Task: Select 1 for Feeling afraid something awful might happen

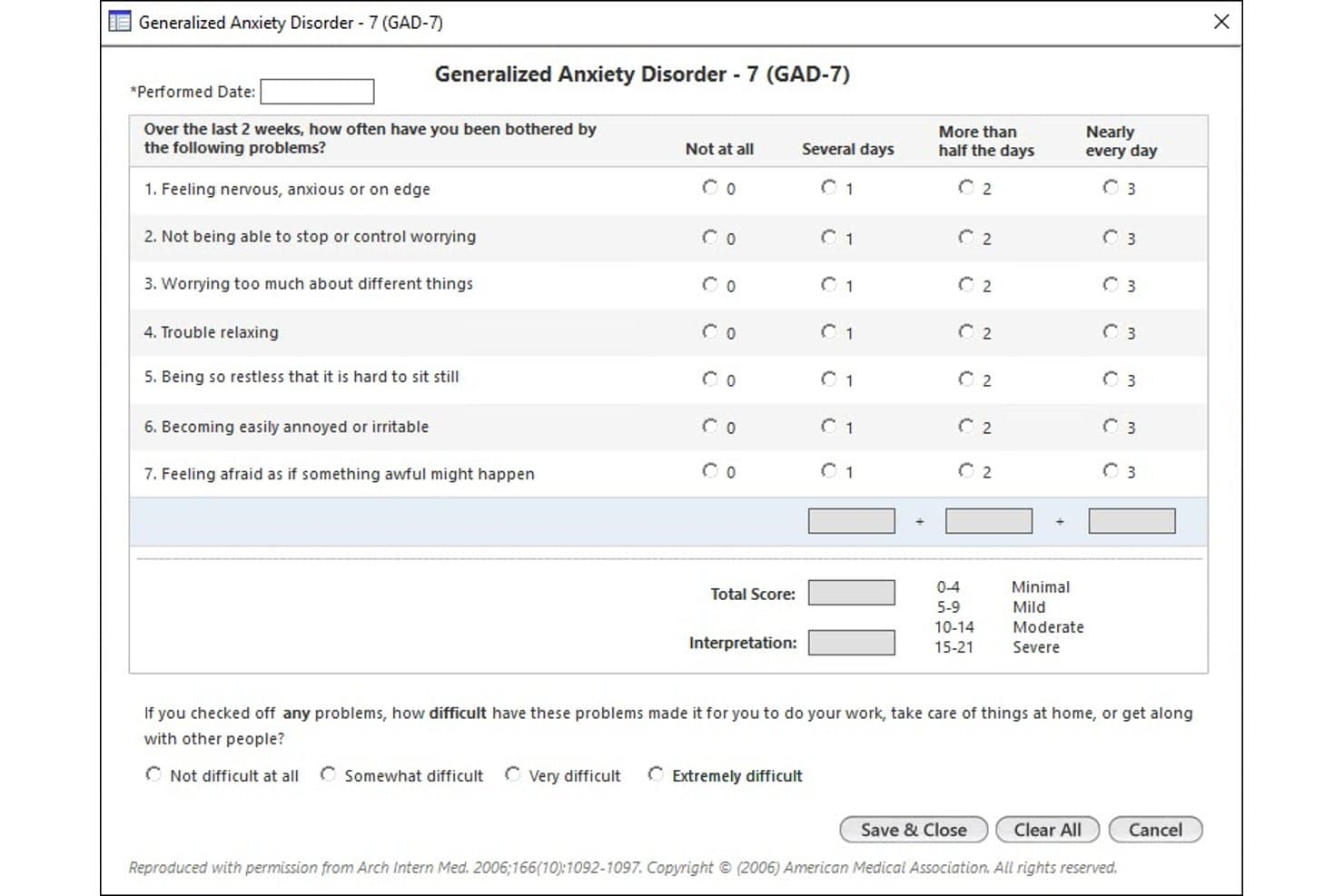Action: tap(828, 470)
